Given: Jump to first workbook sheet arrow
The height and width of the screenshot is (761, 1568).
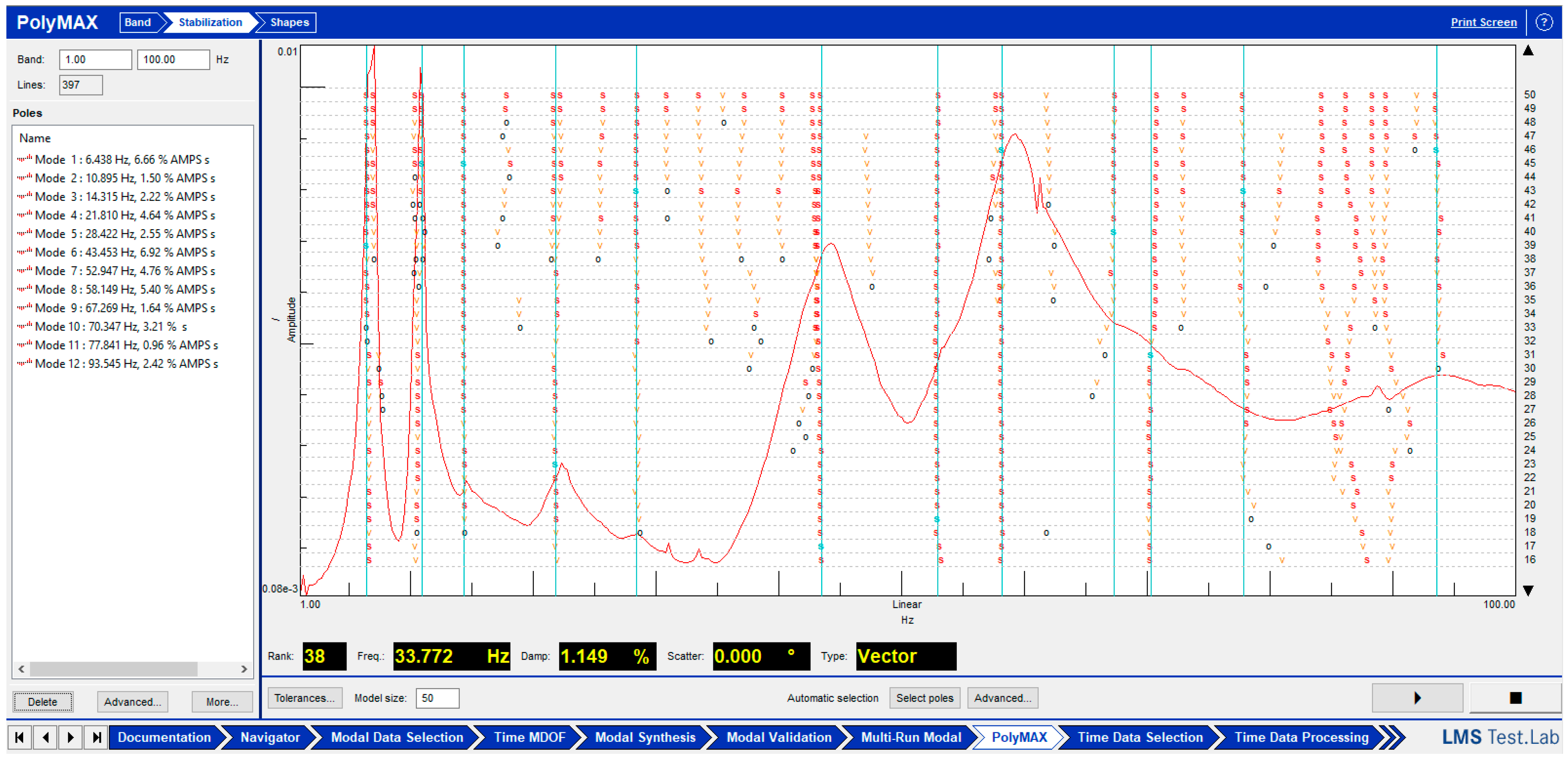Looking at the screenshot, I should tap(20, 737).
